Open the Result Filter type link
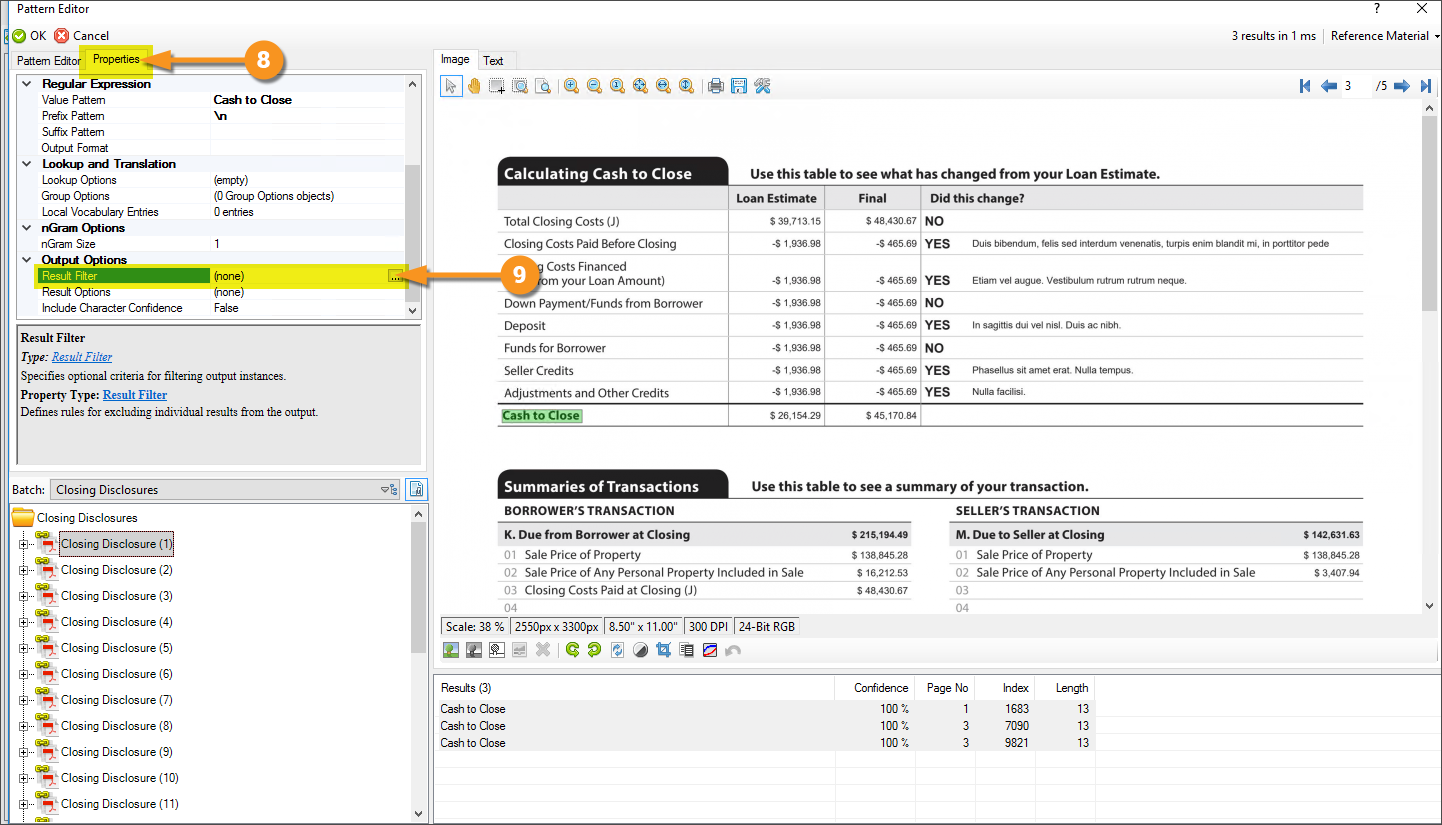Screen dimensions: 1442x825 pos(82,357)
